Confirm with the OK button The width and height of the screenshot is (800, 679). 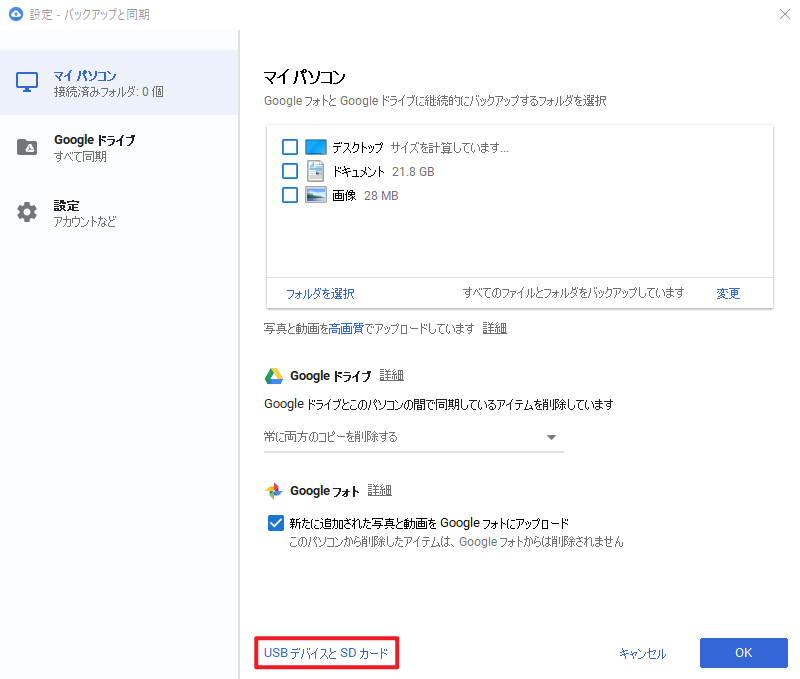pos(743,652)
